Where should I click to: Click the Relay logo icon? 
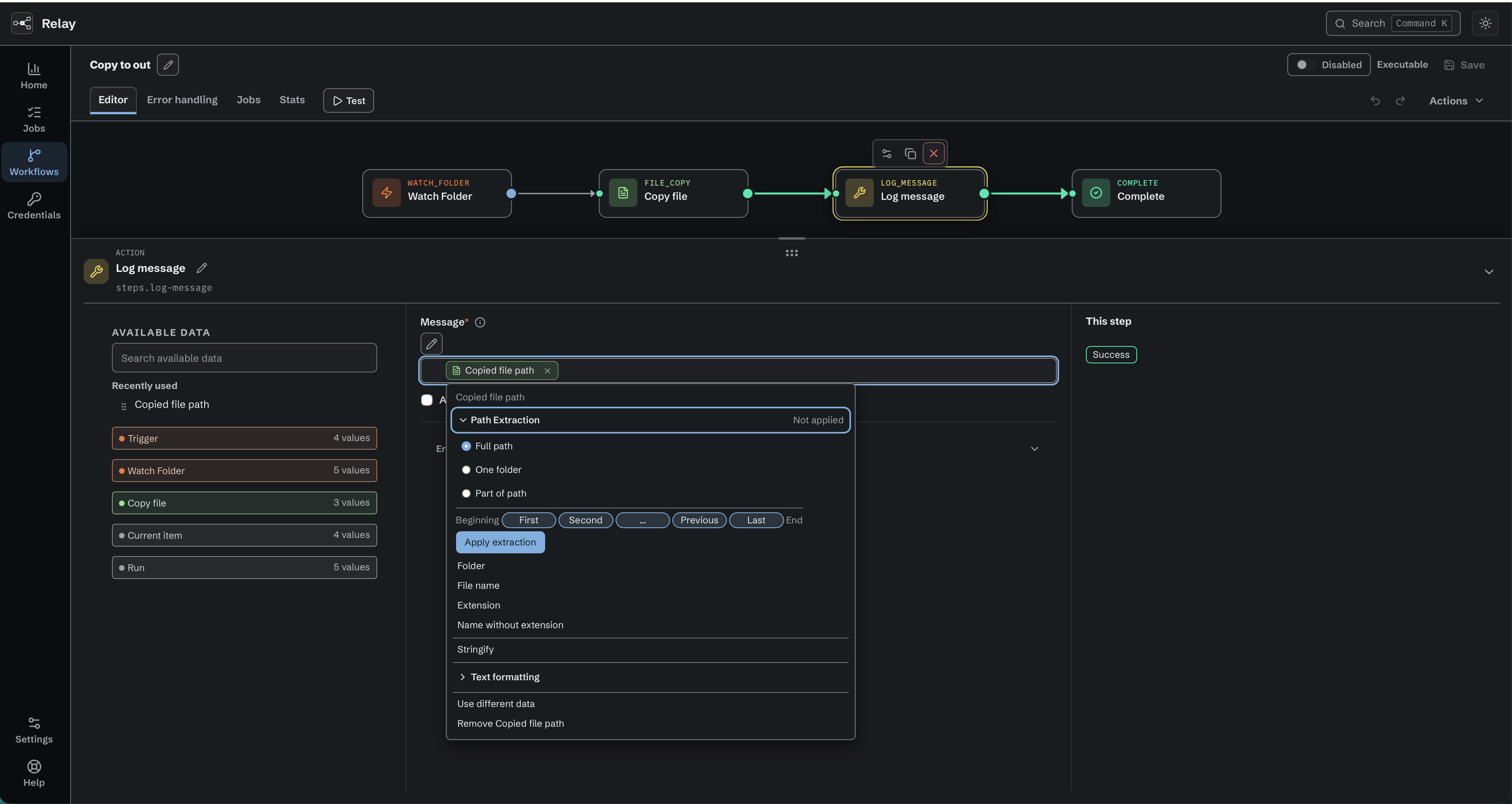click(x=22, y=24)
